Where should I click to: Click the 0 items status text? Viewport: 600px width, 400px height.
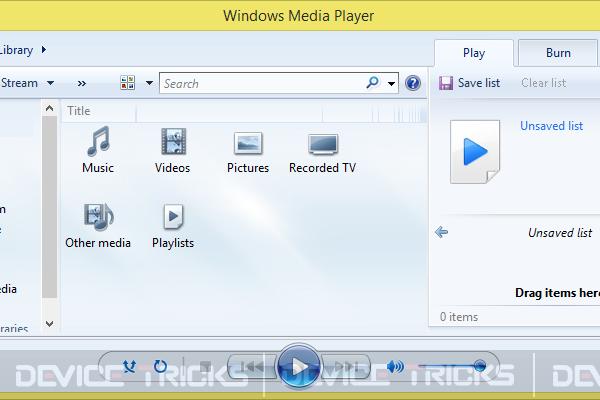(x=459, y=317)
